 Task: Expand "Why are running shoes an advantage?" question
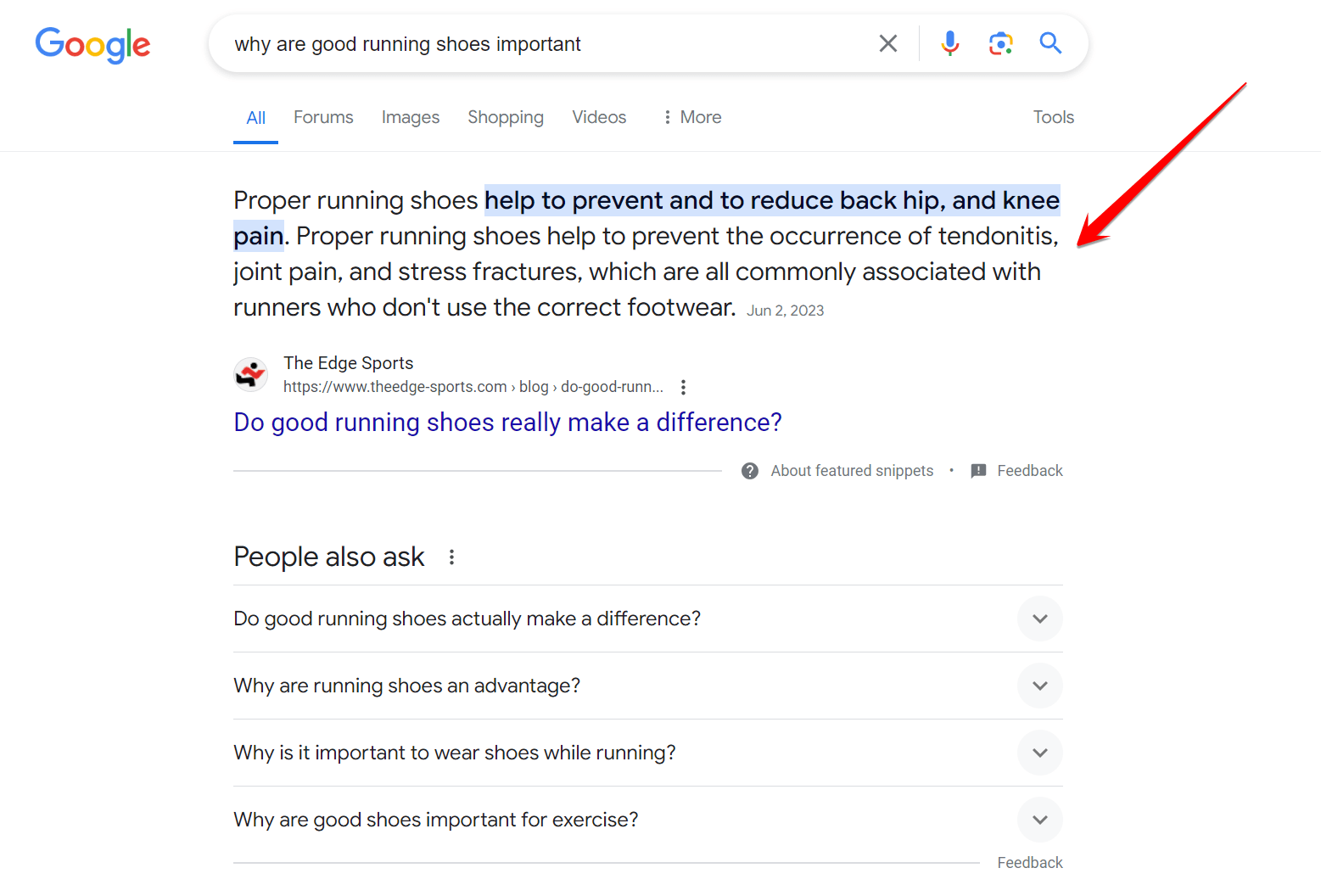(x=1039, y=686)
